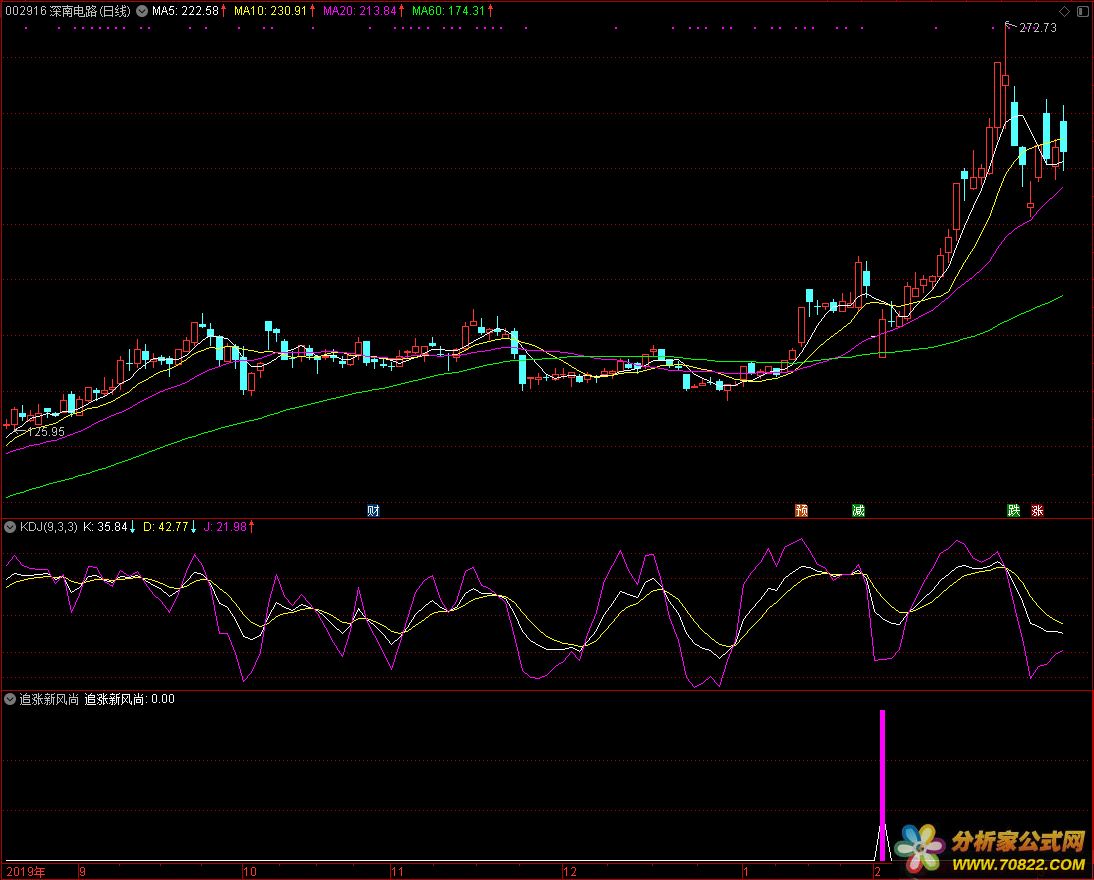This screenshot has height=880, width=1094.
Task: Click the orange 预 forecast marker
Action: click(801, 511)
